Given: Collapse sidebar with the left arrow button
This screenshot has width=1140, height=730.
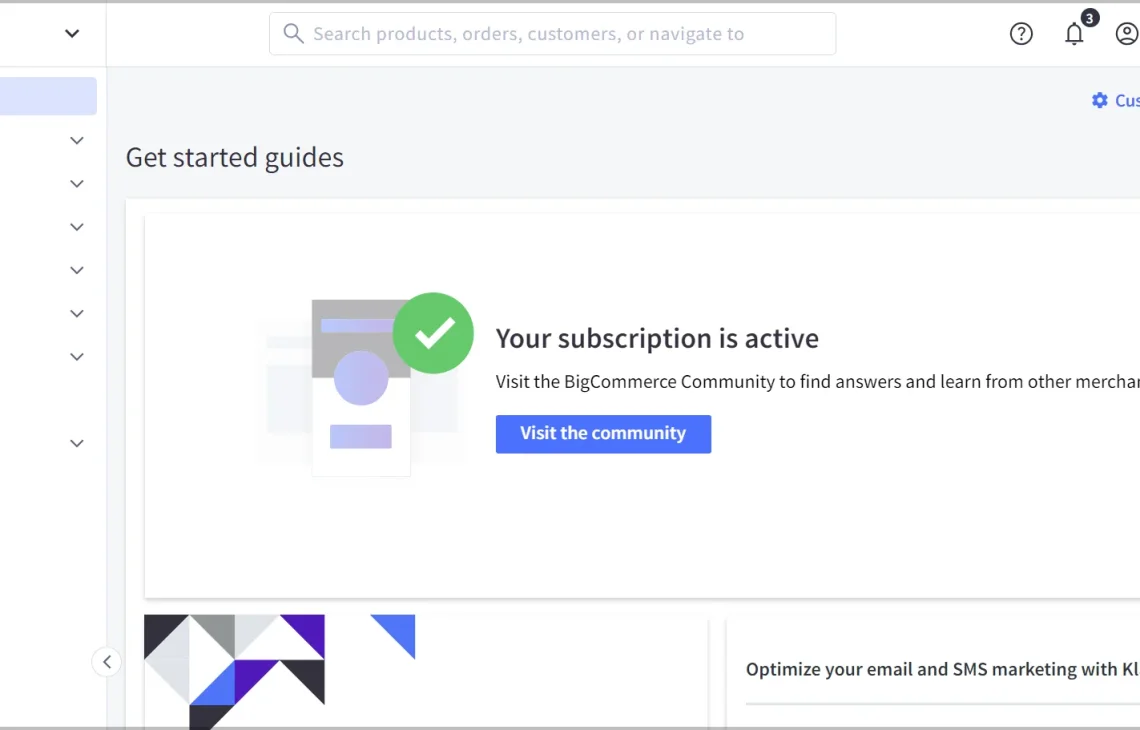Looking at the screenshot, I should pos(107,662).
